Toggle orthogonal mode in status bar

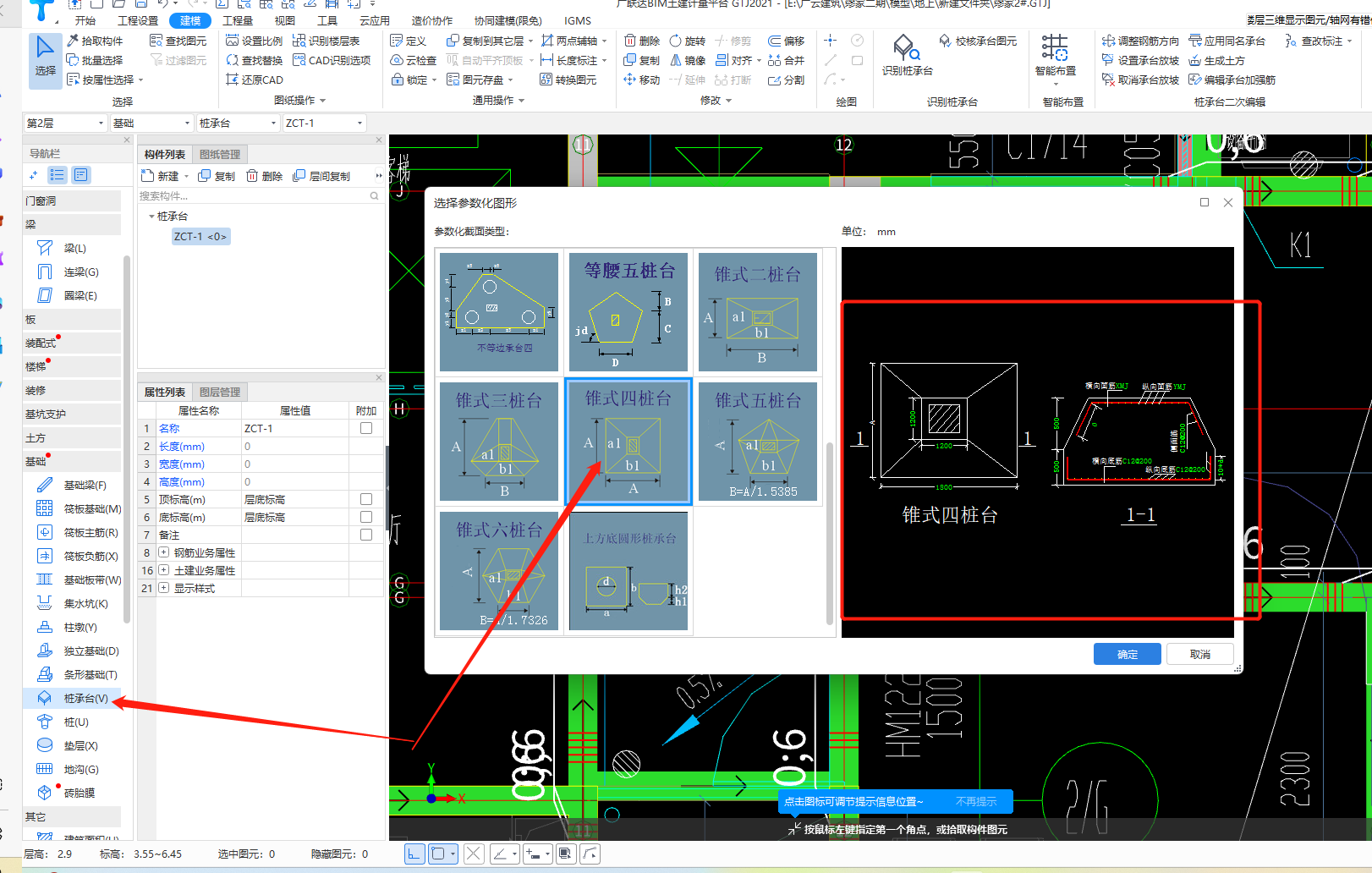tap(414, 854)
